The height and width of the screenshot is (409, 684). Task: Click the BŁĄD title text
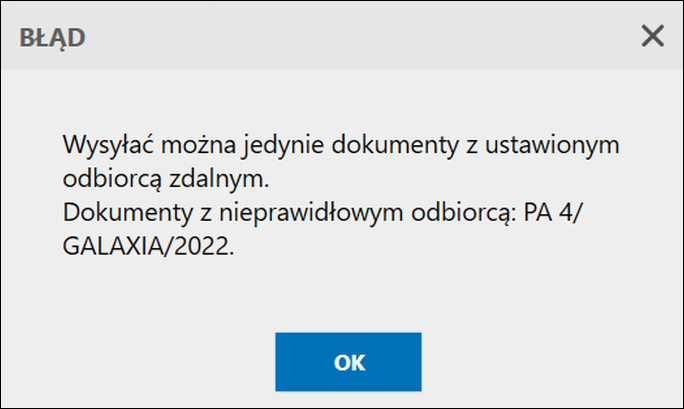click(52, 38)
